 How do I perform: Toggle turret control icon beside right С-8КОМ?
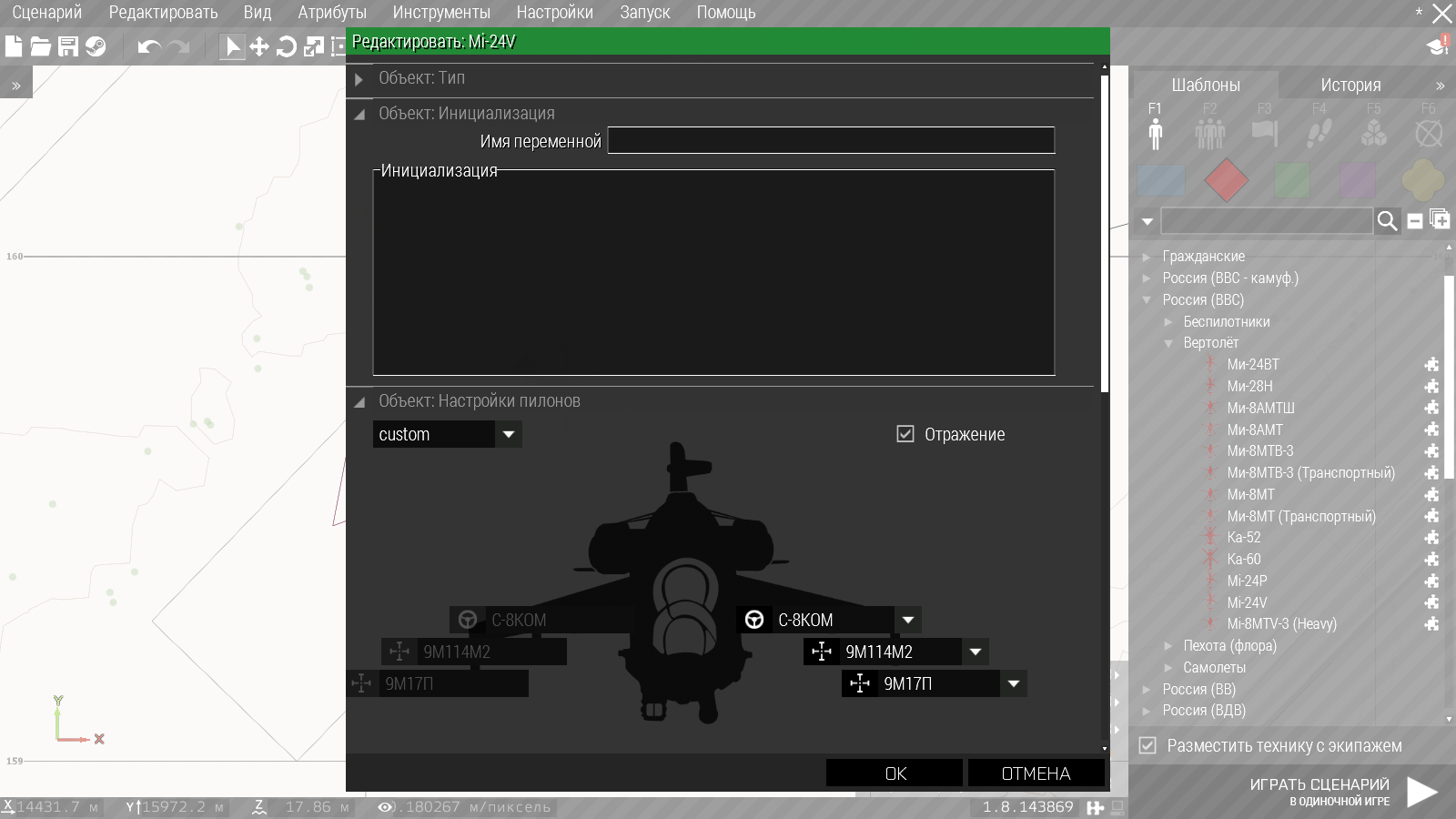click(754, 620)
